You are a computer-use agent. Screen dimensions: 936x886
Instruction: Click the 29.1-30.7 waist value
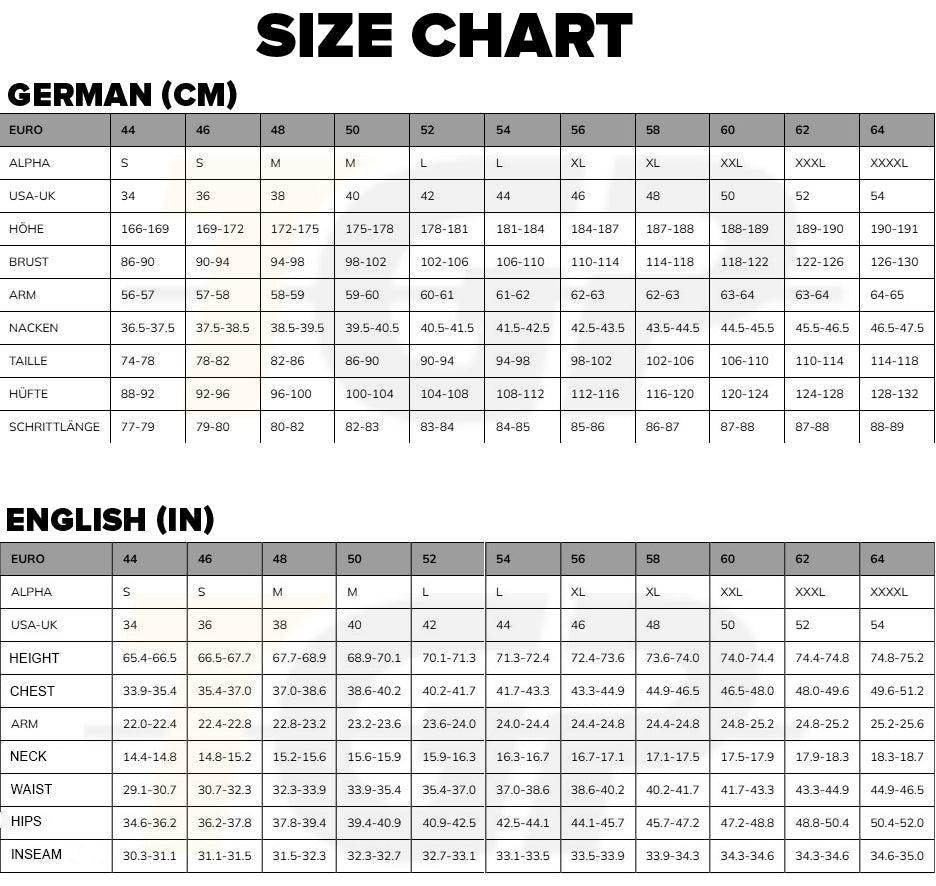pos(149,790)
